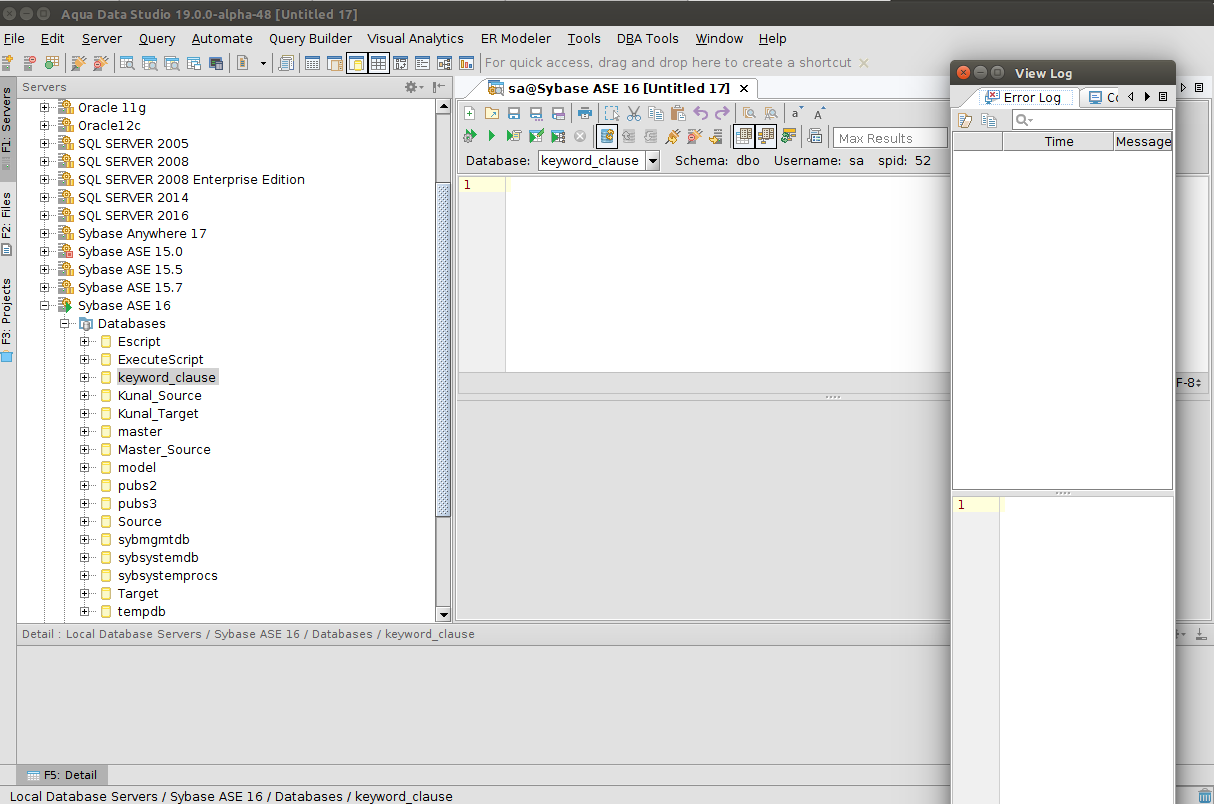This screenshot has width=1214, height=804.
Task: Select the sa@Sybase ASE 16 [Untitled 17] tab
Action: pyautogui.click(x=609, y=88)
